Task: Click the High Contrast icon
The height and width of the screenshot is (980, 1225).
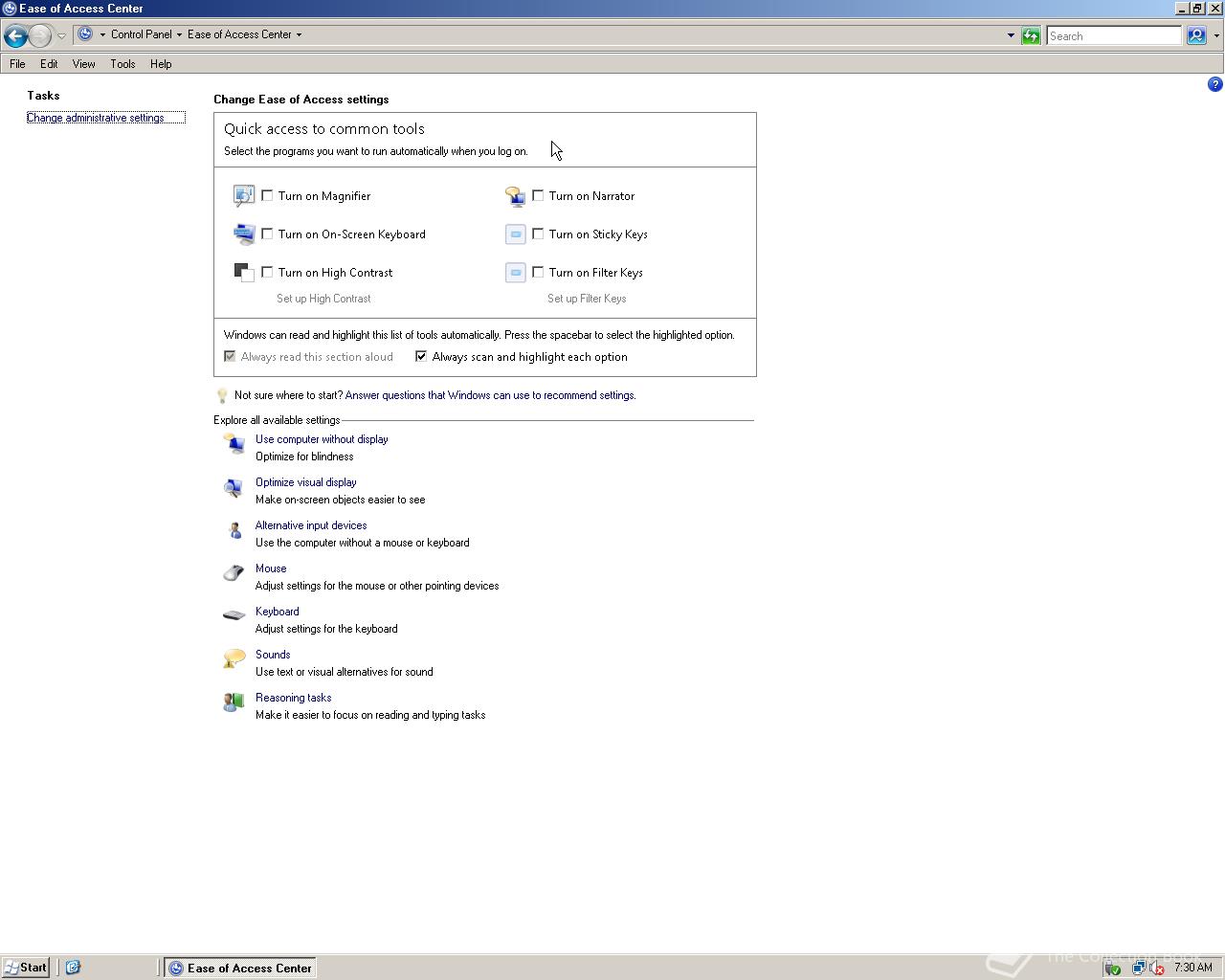Action: [244, 273]
